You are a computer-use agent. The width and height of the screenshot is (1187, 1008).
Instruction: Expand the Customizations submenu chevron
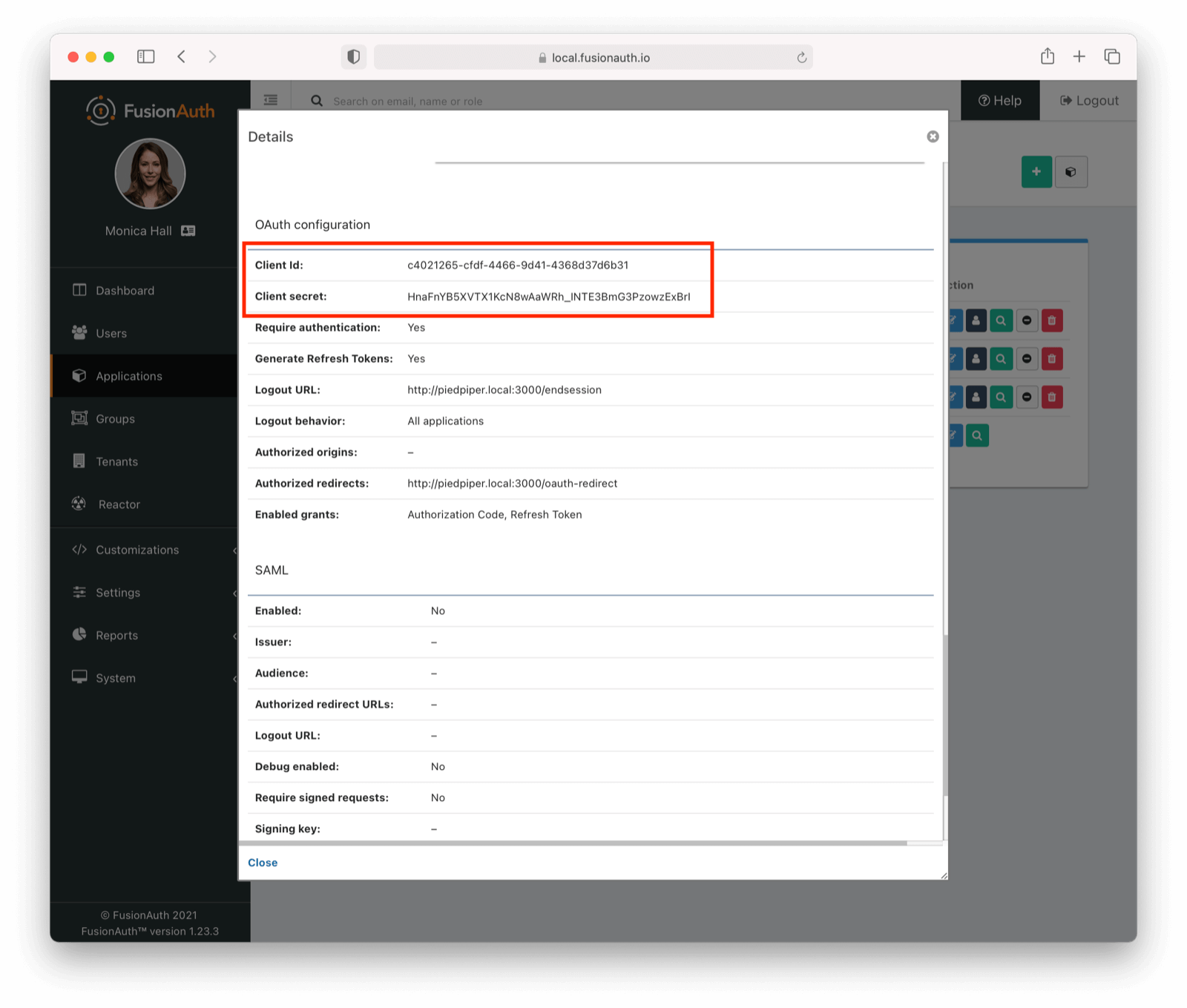pyautogui.click(x=234, y=550)
